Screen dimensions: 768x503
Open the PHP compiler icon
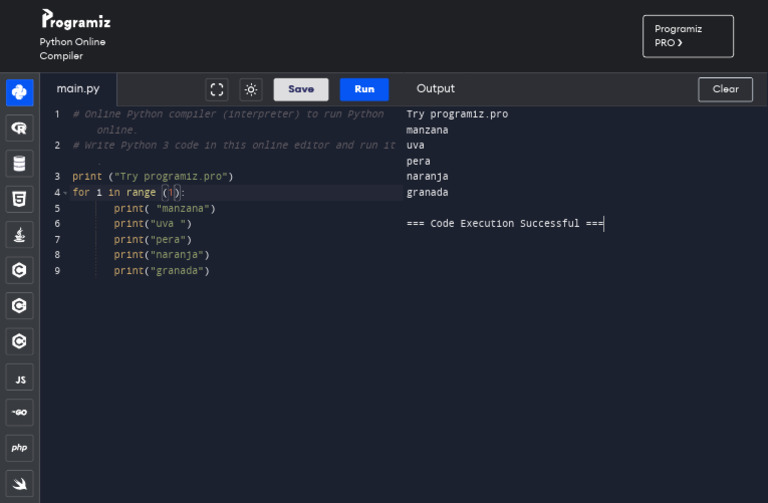coord(20,448)
